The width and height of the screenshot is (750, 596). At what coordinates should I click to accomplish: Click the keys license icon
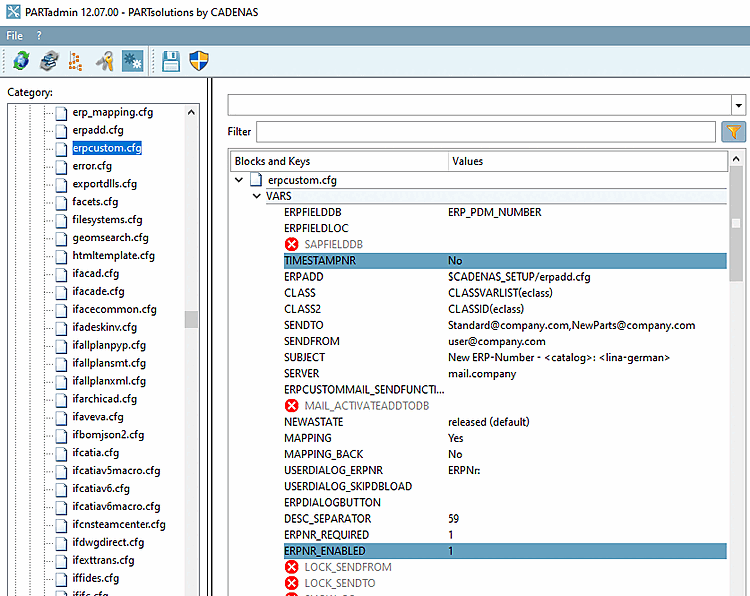tap(104, 61)
